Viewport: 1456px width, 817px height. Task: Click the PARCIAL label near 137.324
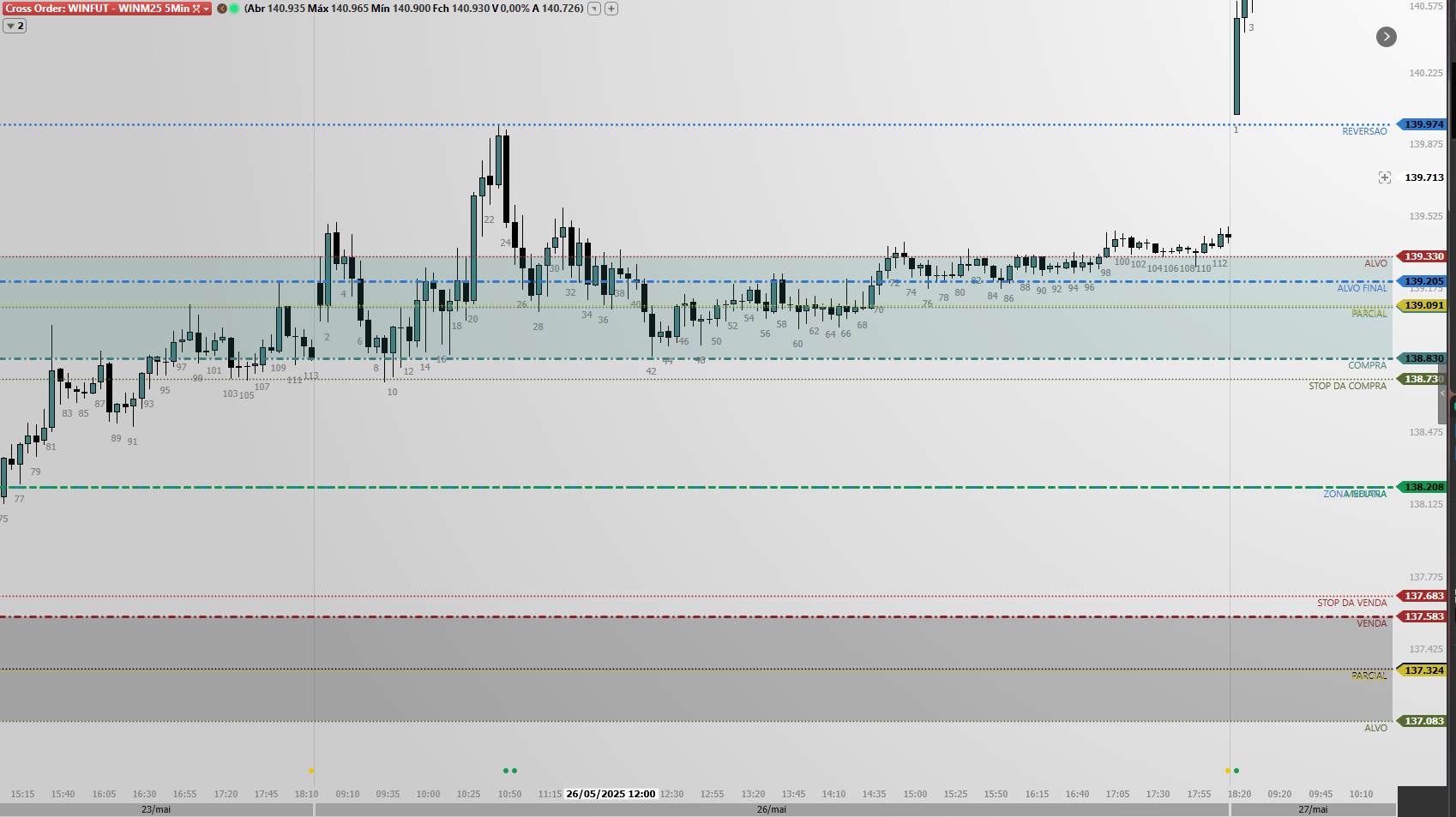coord(1369,676)
